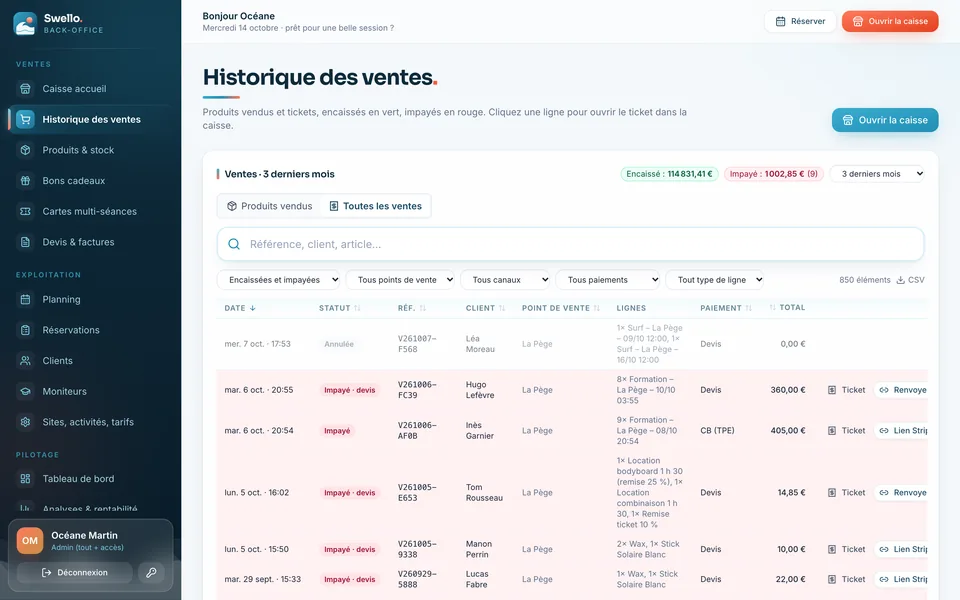Click the 850 éléments count

click(x=864, y=280)
